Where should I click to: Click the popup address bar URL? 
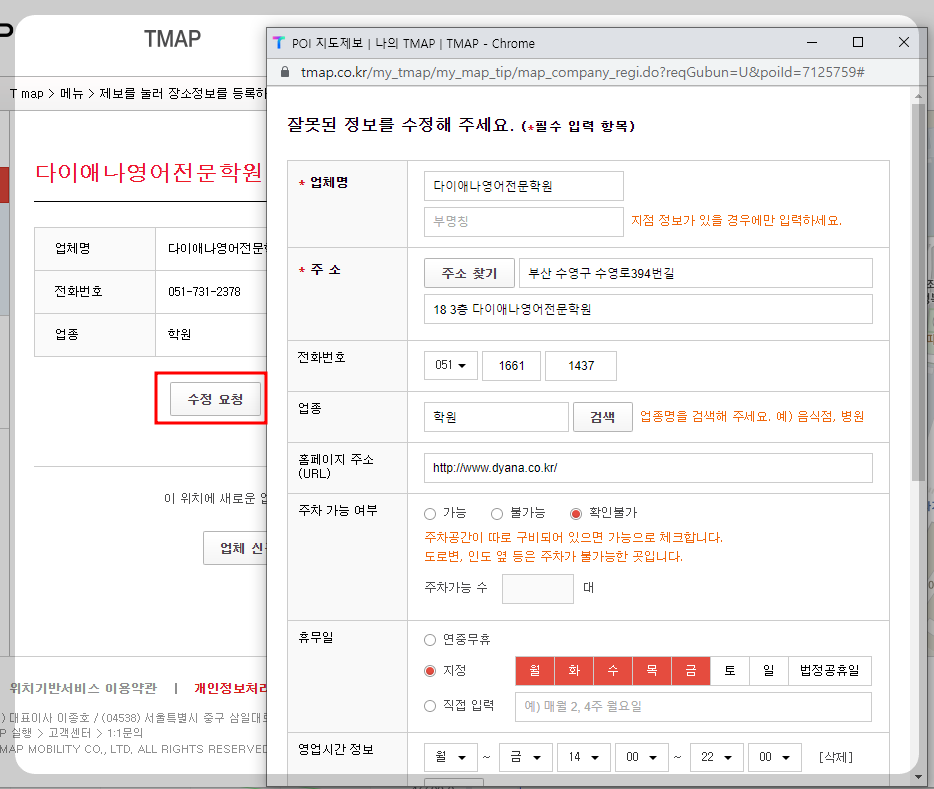(583, 72)
